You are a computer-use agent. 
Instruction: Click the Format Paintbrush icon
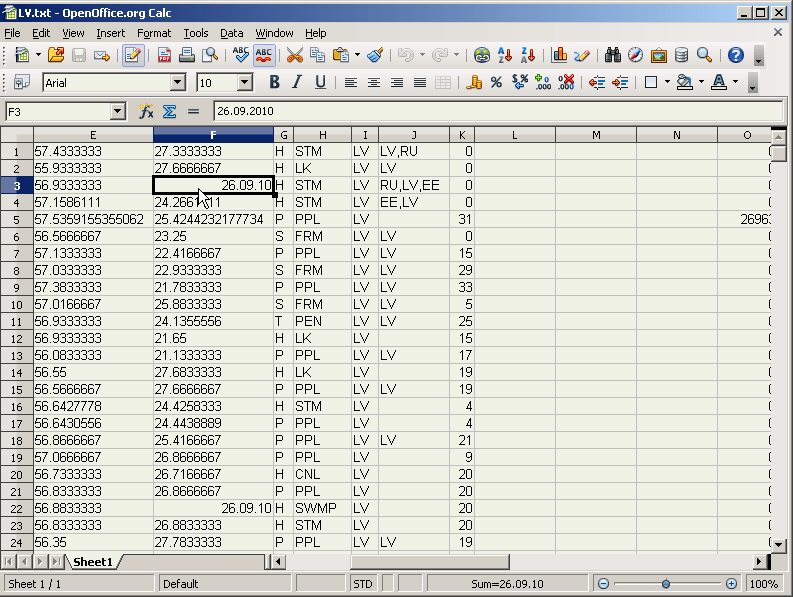(x=375, y=55)
